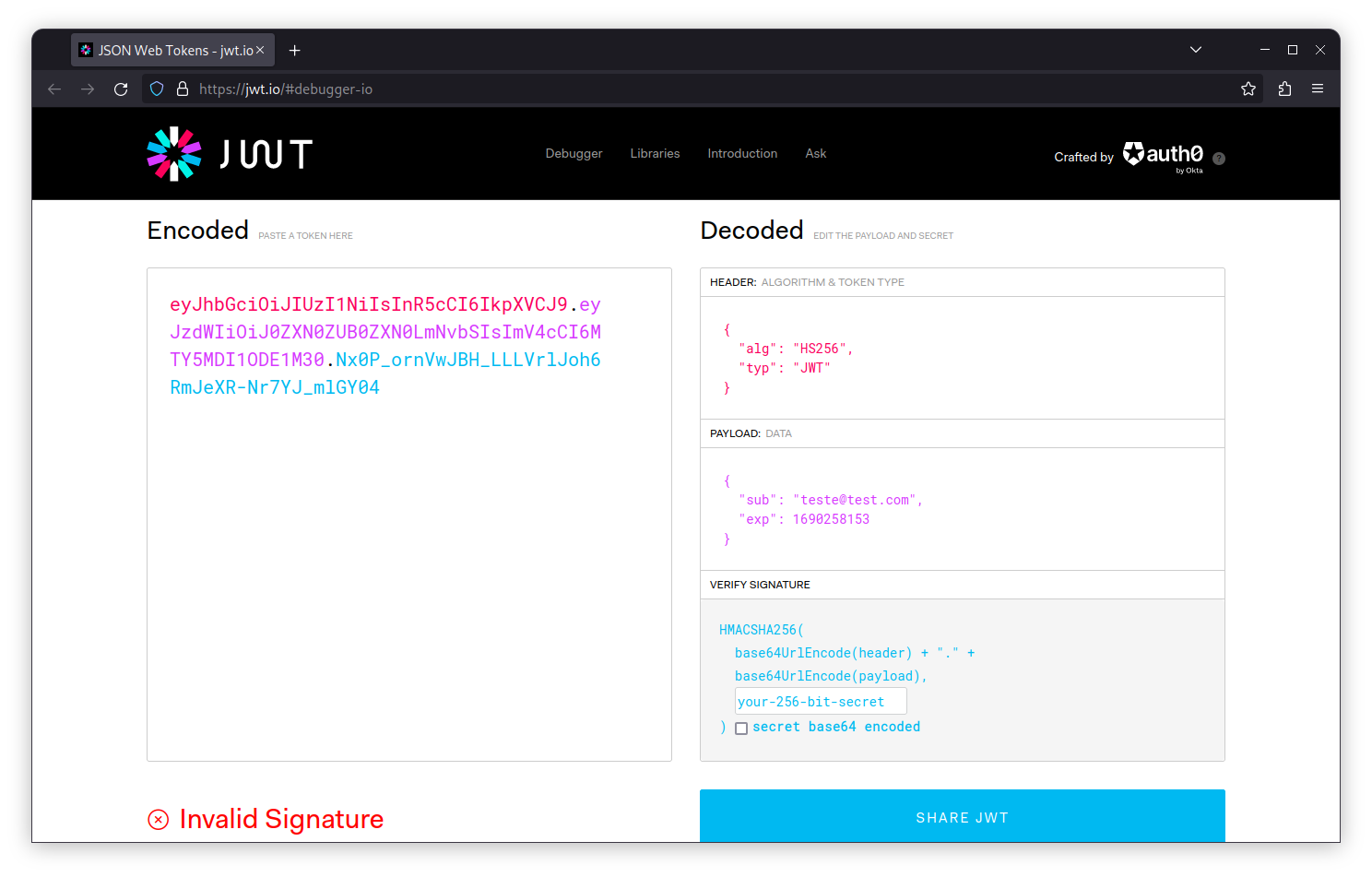Click the your-256-bit-secret input field
Viewport: 1372px width, 877px height.
coord(820,702)
